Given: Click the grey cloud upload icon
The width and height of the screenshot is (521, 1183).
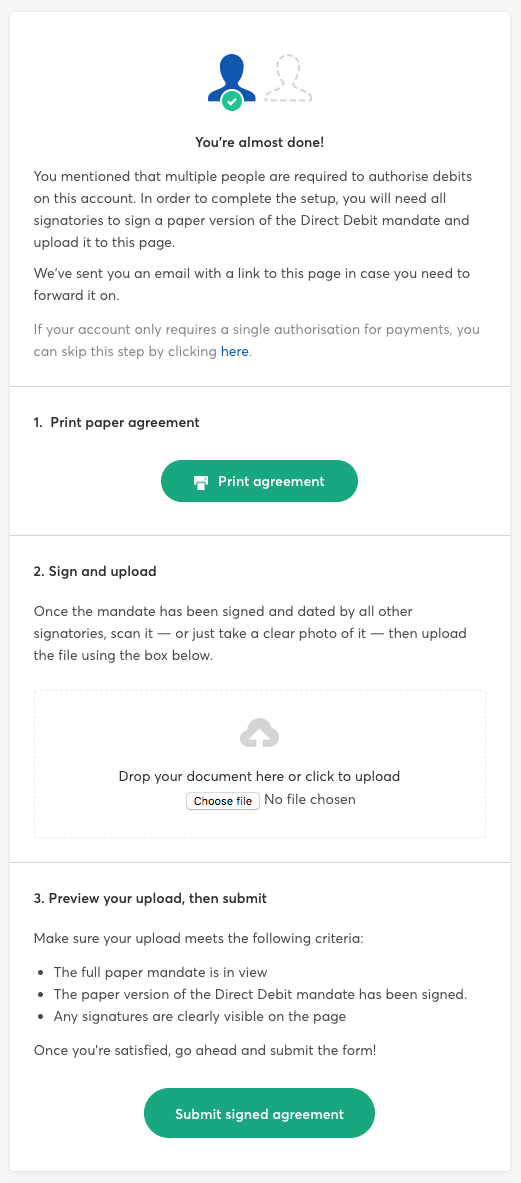Looking at the screenshot, I should [x=259, y=733].
